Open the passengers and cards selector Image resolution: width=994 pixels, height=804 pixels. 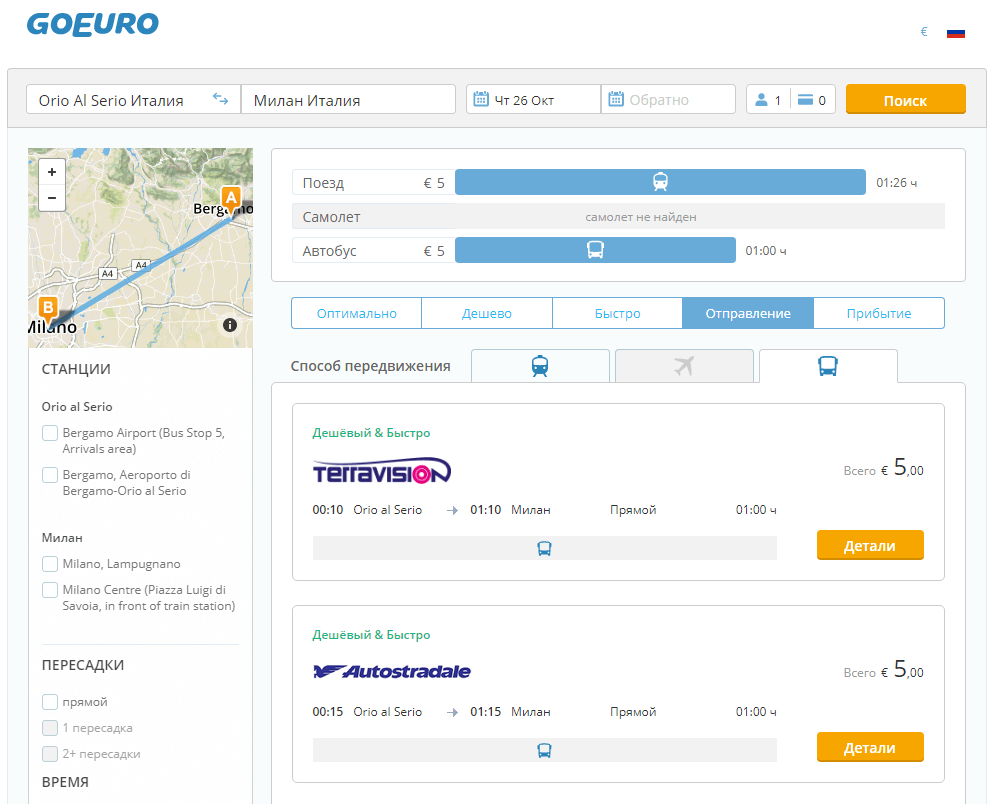click(790, 100)
